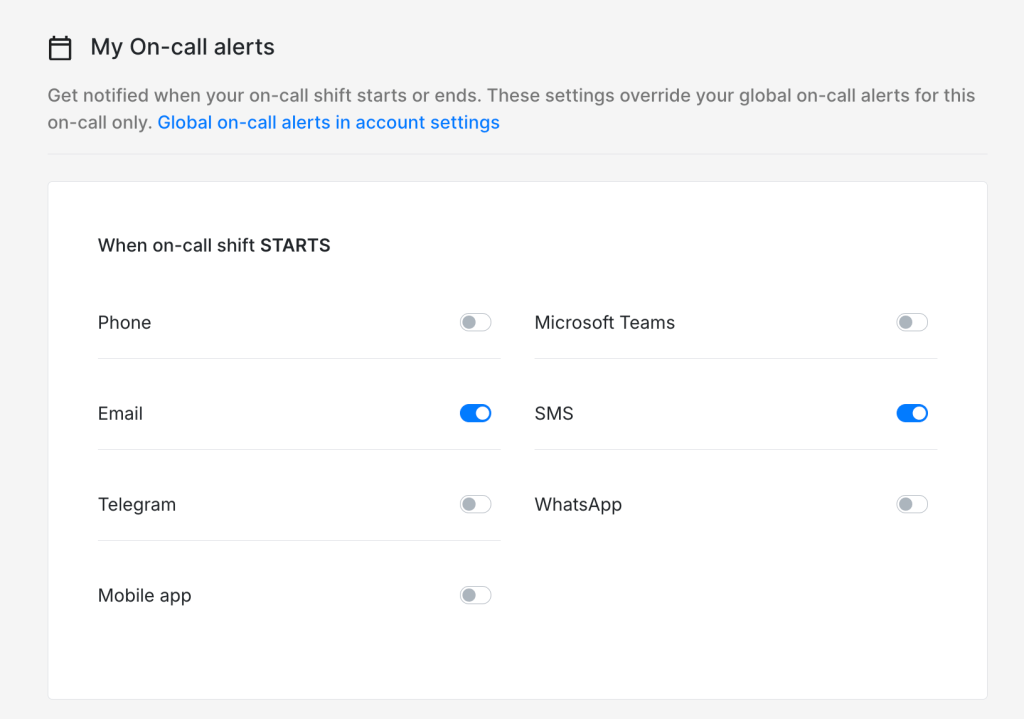Screen dimensions: 1024x719
Task: Click the Email label text
Action: click(x=120, y=413)
